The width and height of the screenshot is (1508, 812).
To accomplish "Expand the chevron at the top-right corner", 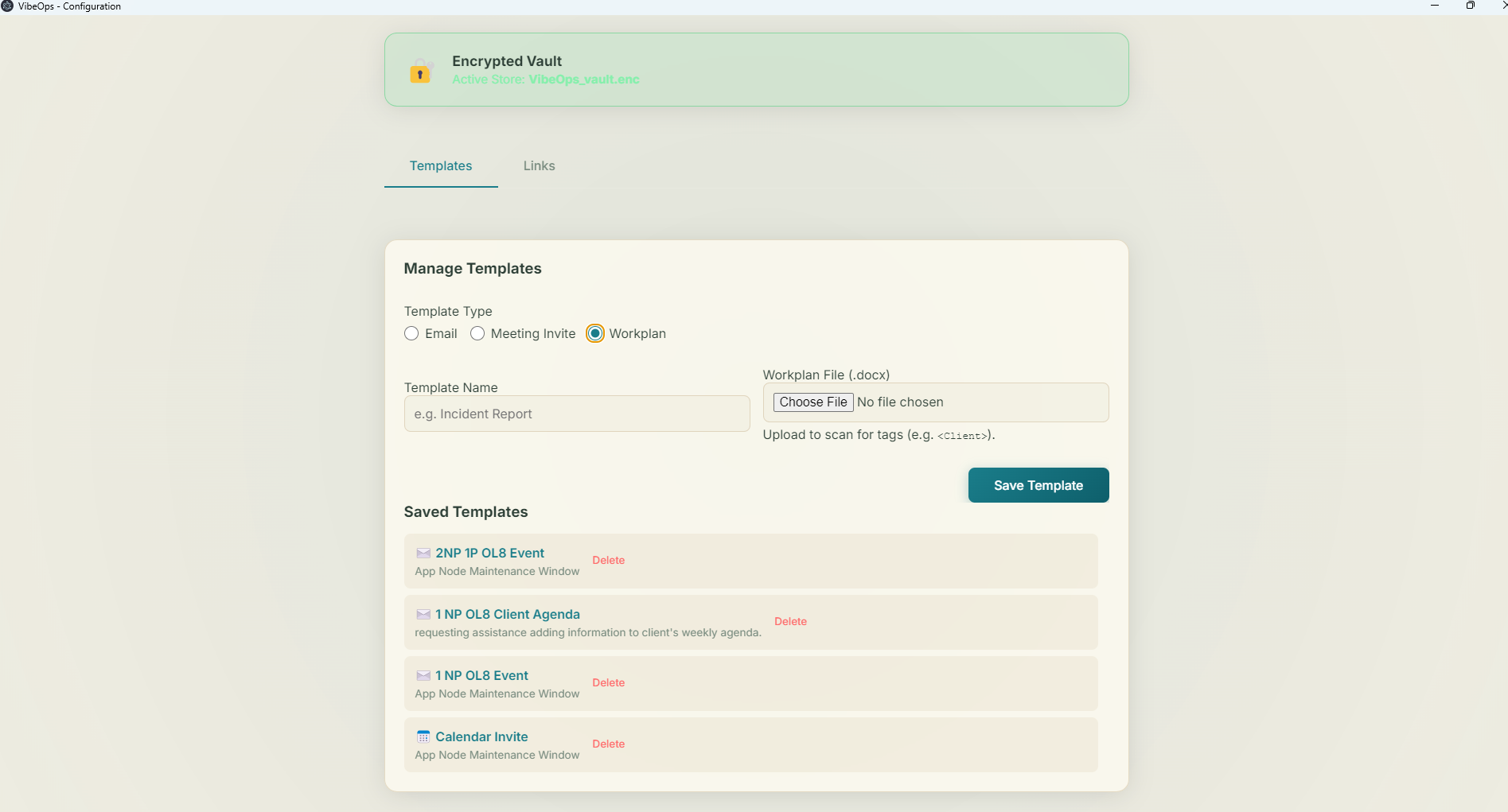I will (1503, 6).
